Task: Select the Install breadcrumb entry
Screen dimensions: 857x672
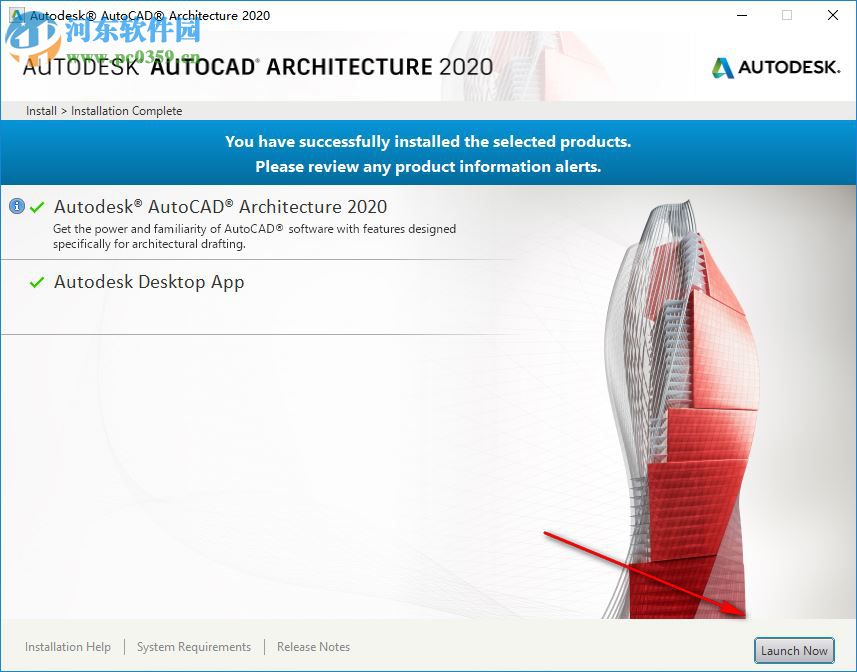Action: [x=40, y=111]
